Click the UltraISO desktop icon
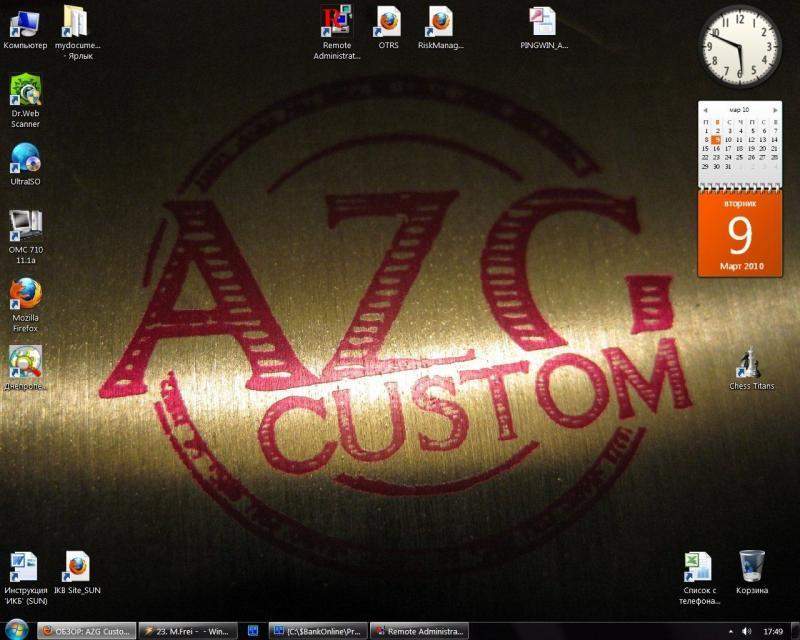 [x=25, y=164]
